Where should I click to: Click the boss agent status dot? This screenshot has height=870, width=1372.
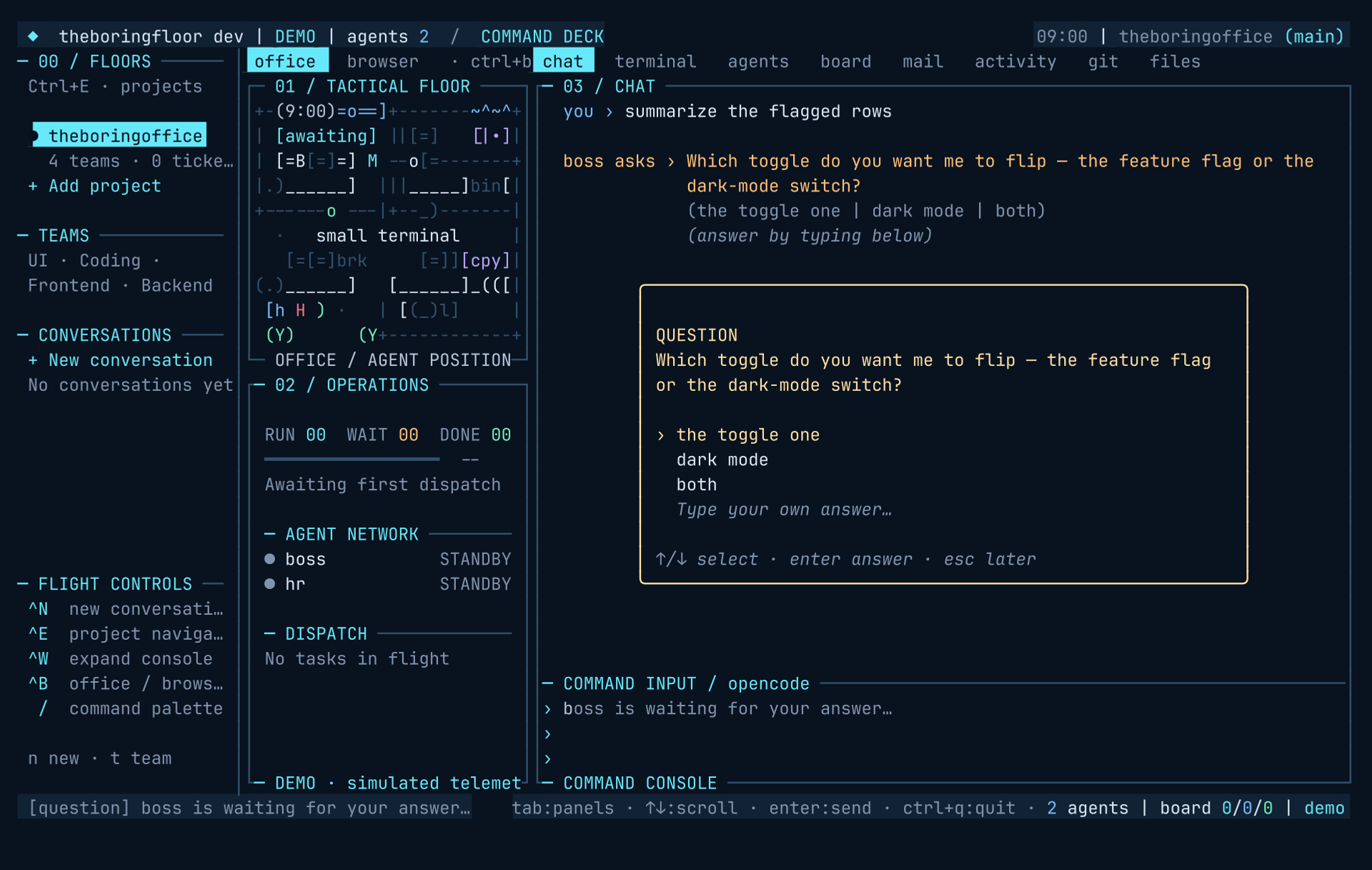coord(270,559)
